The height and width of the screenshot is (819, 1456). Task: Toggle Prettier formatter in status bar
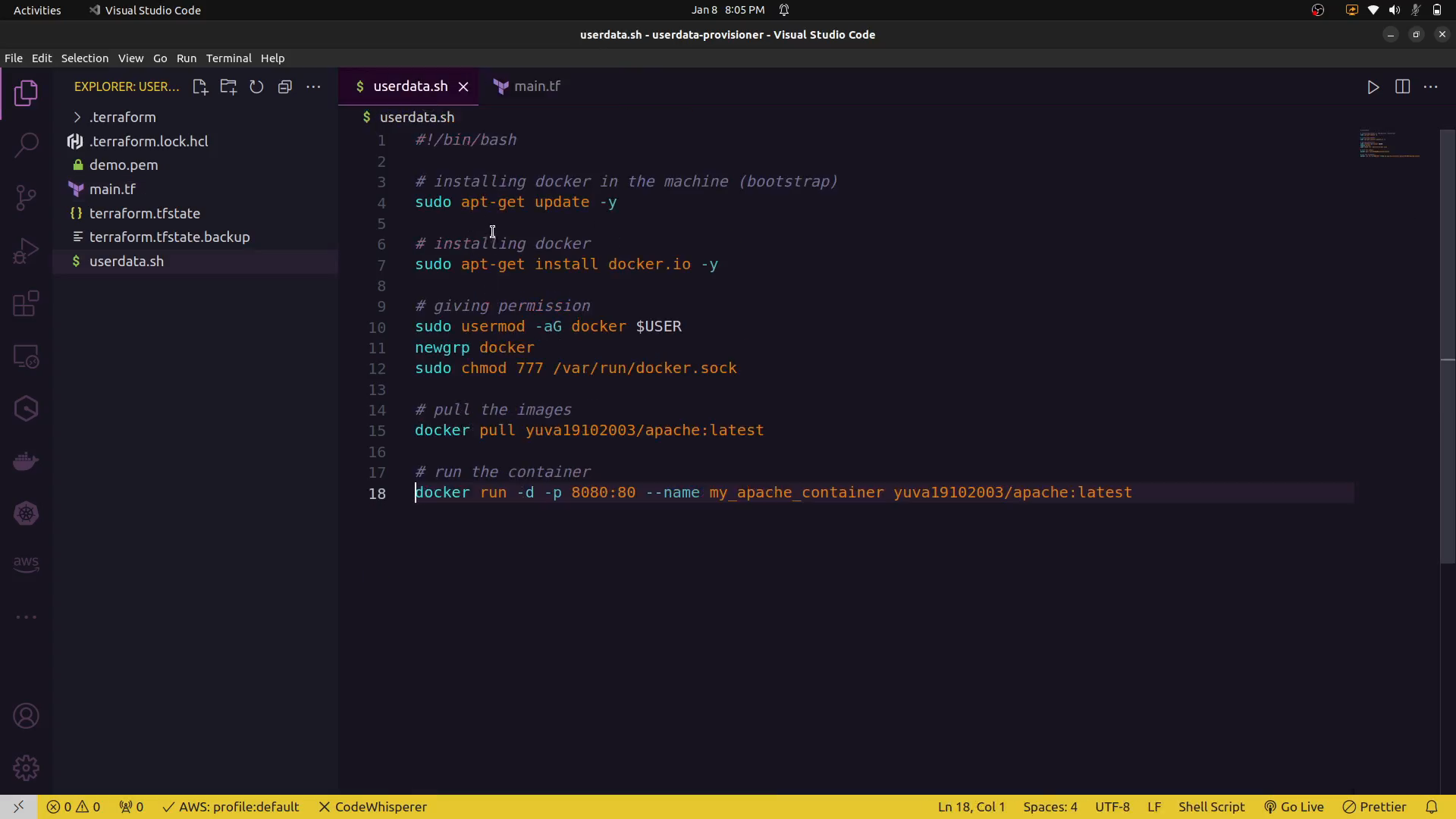1374,807
